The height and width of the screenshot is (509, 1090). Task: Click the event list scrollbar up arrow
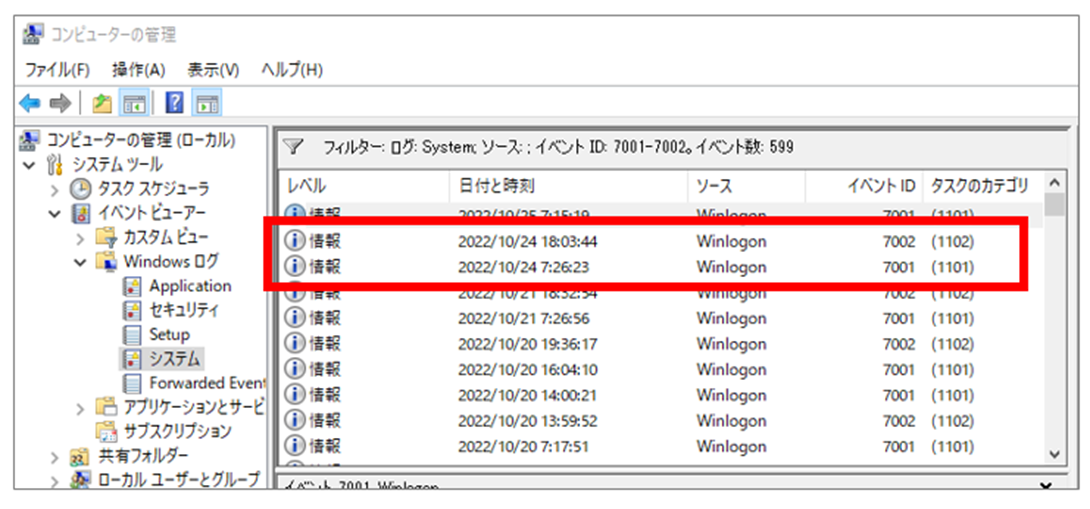pyautogui.click(x=1055, y=183)
